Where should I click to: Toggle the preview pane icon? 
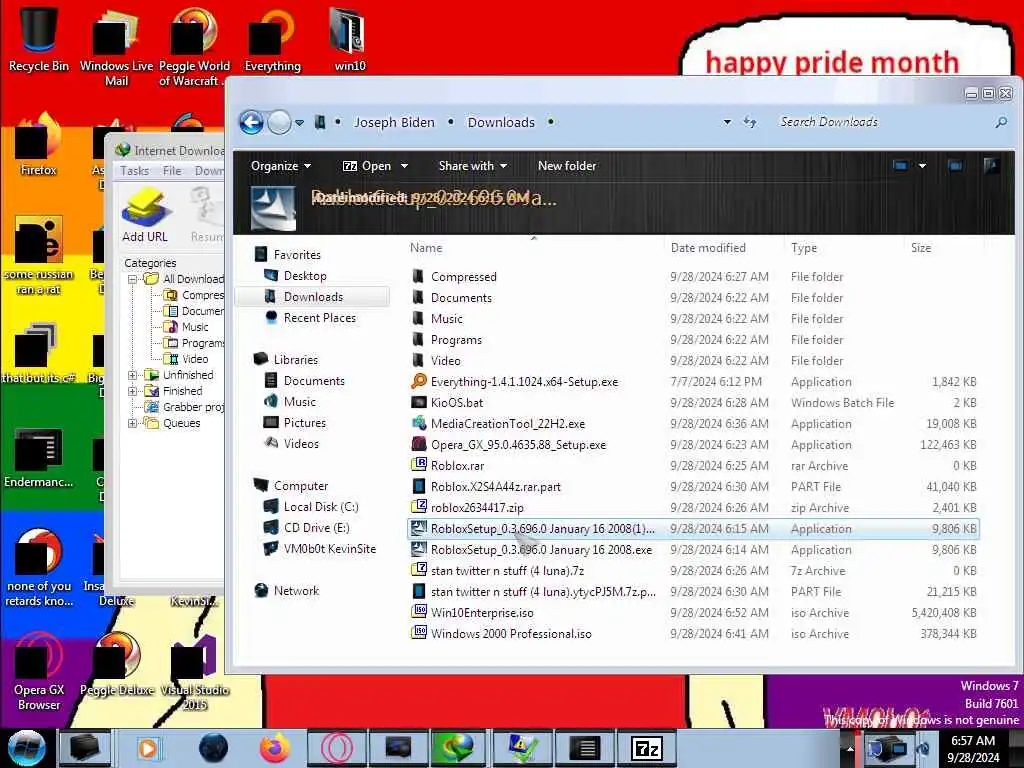click(955, 166)
